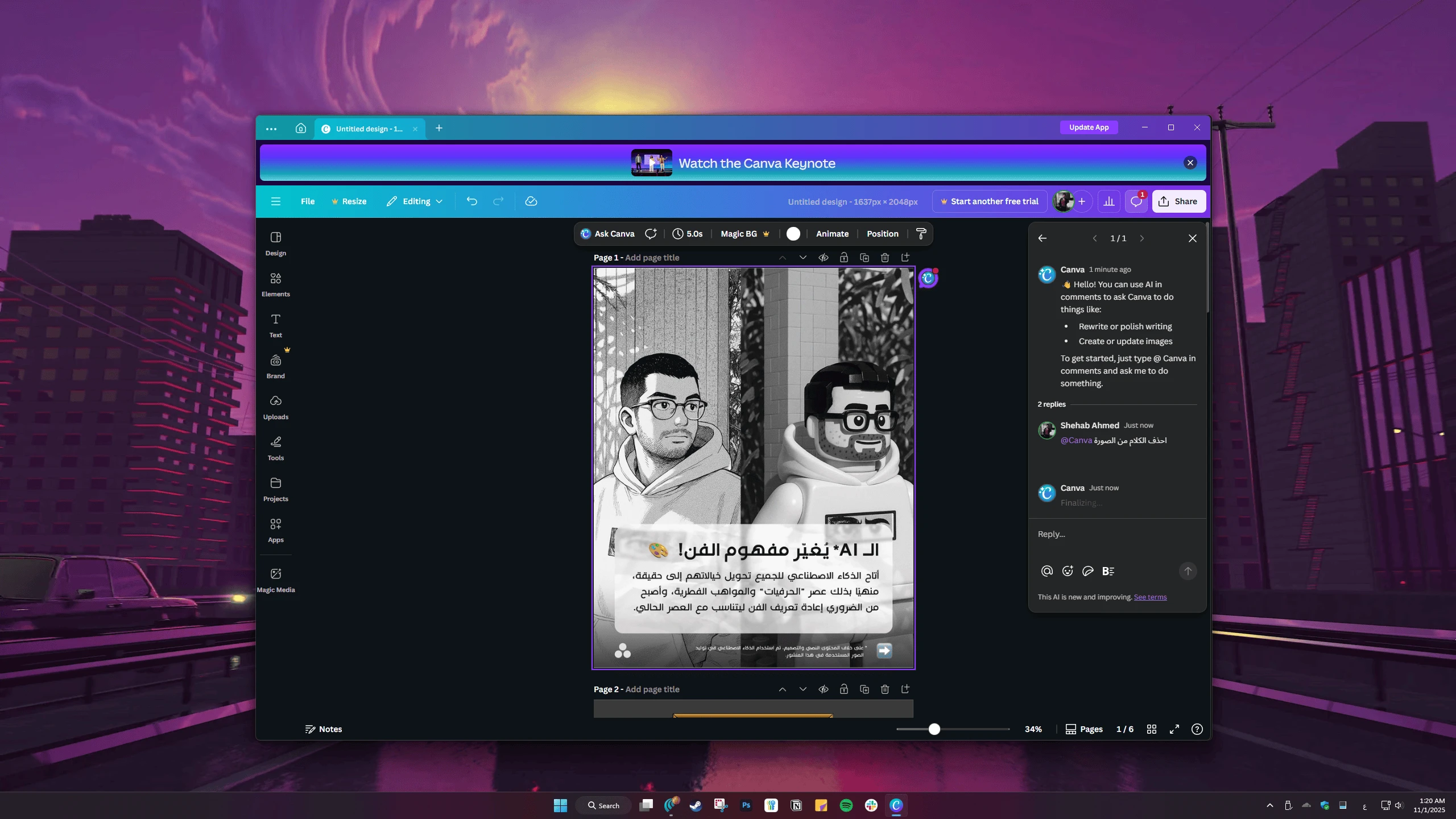Lock Page 1 with padlock icon

pyautogui.click(x=843, y=258)
